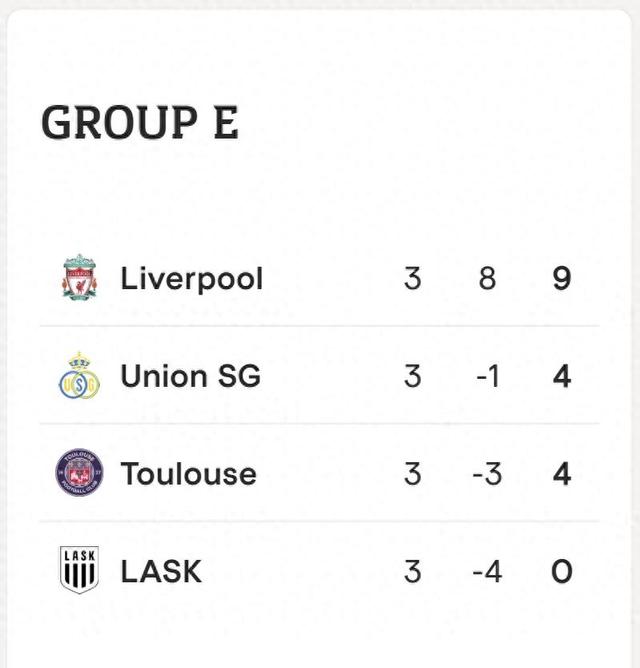Image resolution: width=640 pixels, height=668 pixels.
Task: Select the LASK team name
Action: point(161,571)
